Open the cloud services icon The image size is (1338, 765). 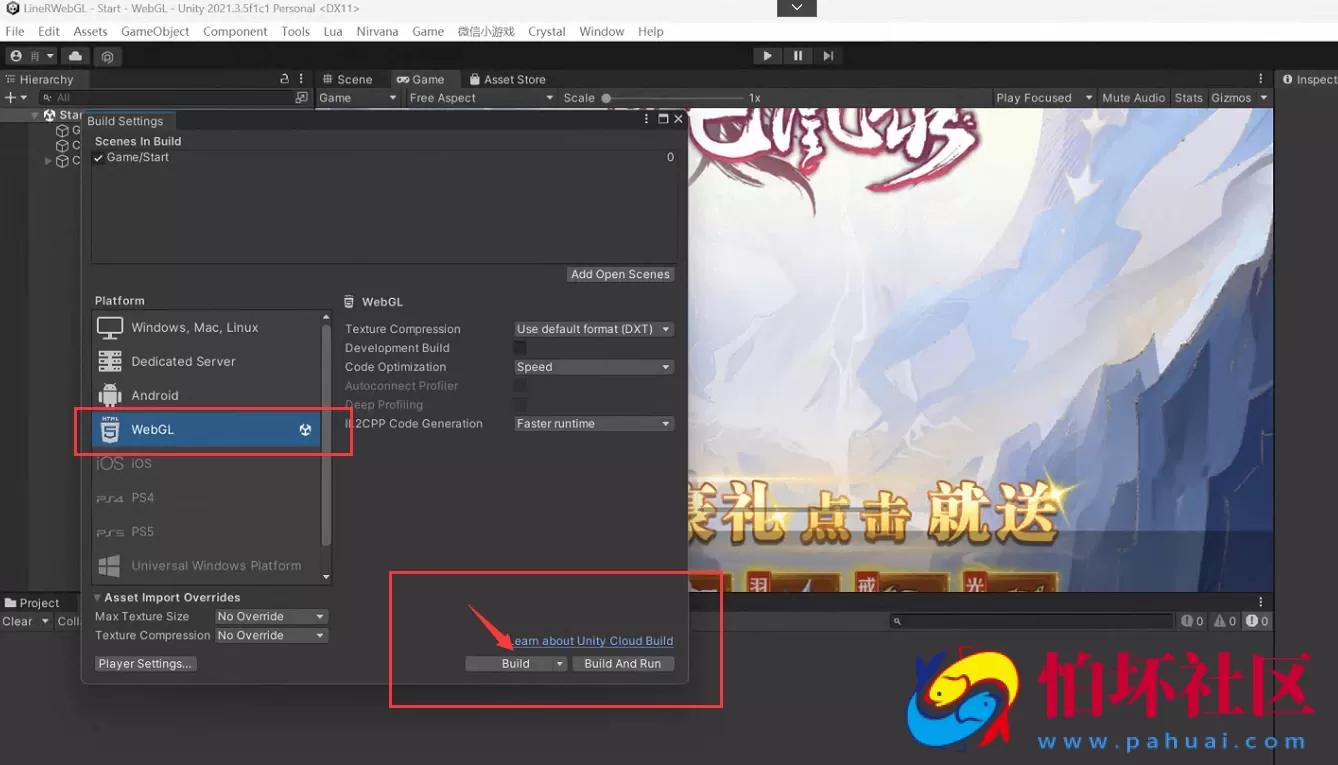[75, 56]
